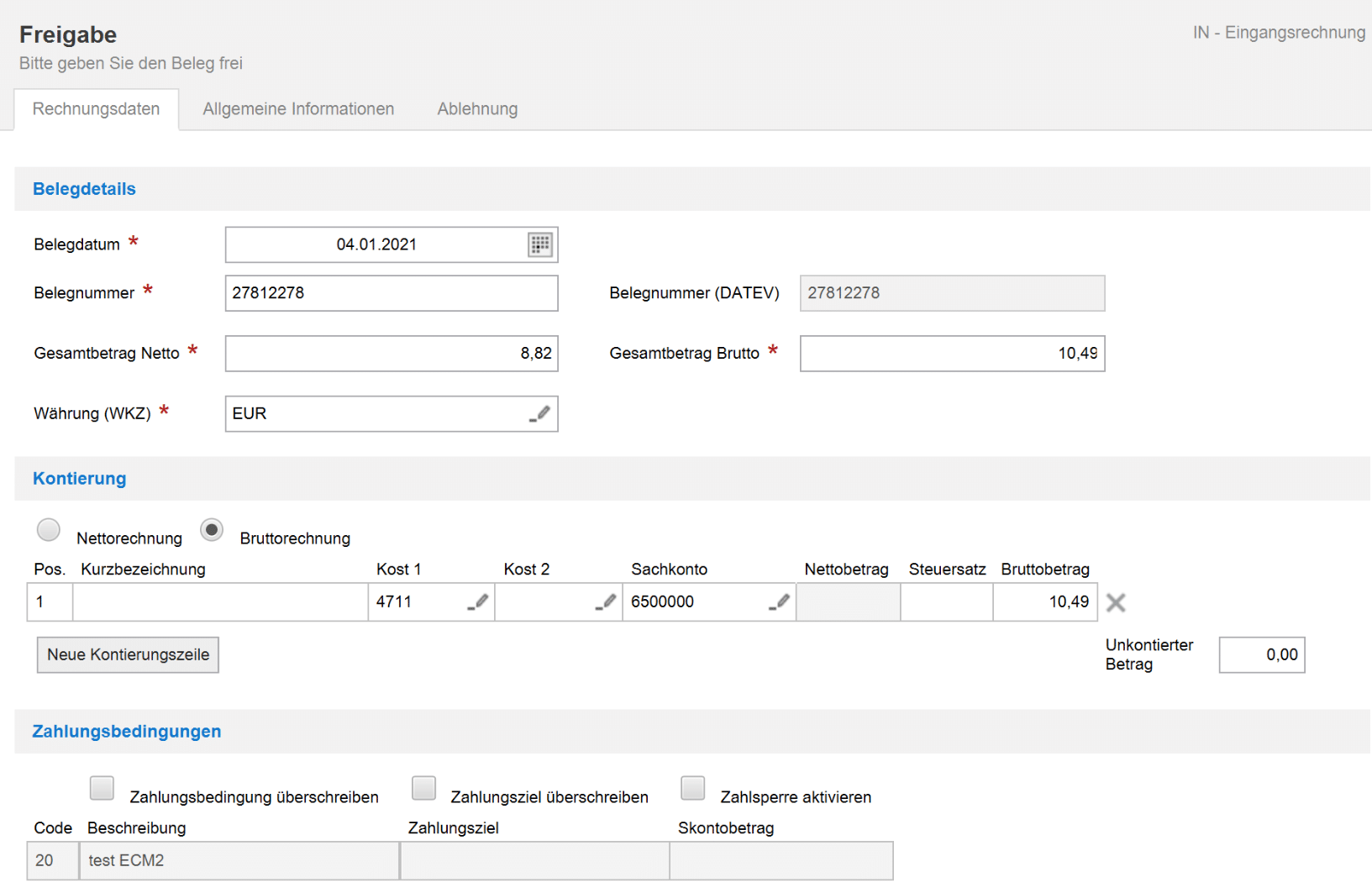Image resolution: width=1372 pixels, height=893 pixels.
Task: Check Zahlungsziel überschreiben option
Action: coord(424,788)
